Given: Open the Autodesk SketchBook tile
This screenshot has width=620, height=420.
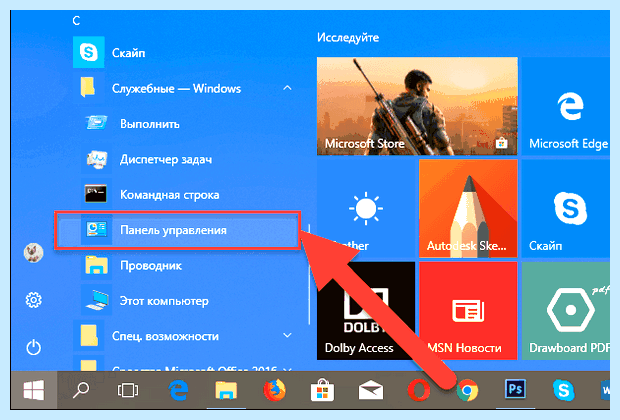Looking at the screenshot, I should point(468,208).
